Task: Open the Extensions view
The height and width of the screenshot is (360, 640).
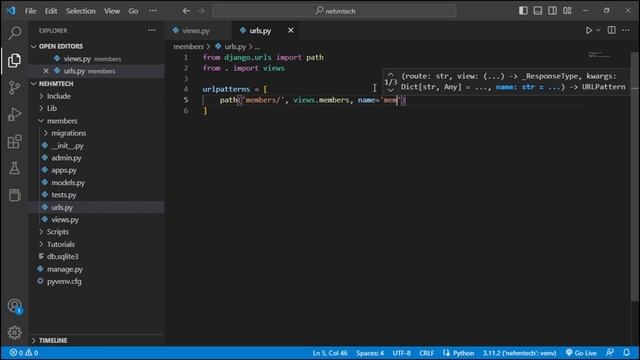Action: (15, 141)
